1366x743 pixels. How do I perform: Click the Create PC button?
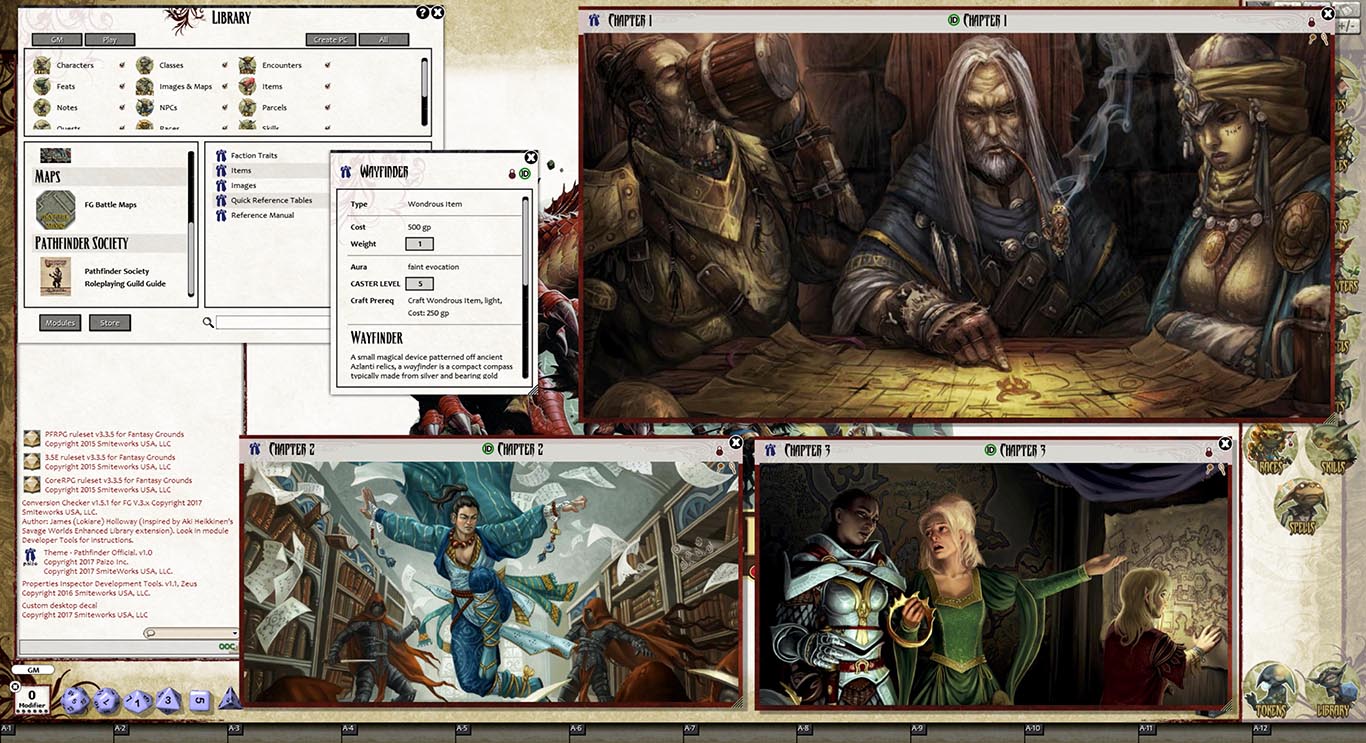pyautogui.click(x=330, y=40)
